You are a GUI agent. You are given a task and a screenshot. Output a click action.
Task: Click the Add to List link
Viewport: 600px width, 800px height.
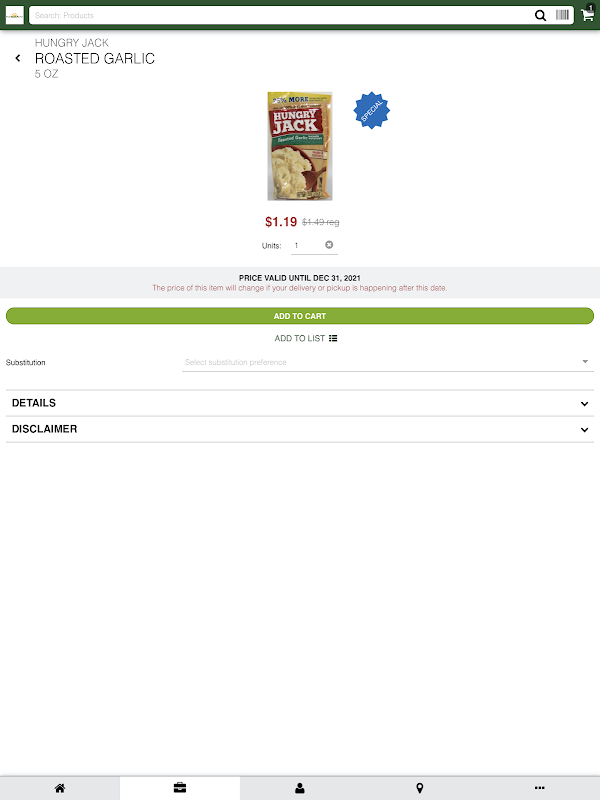tap(306, 338)
